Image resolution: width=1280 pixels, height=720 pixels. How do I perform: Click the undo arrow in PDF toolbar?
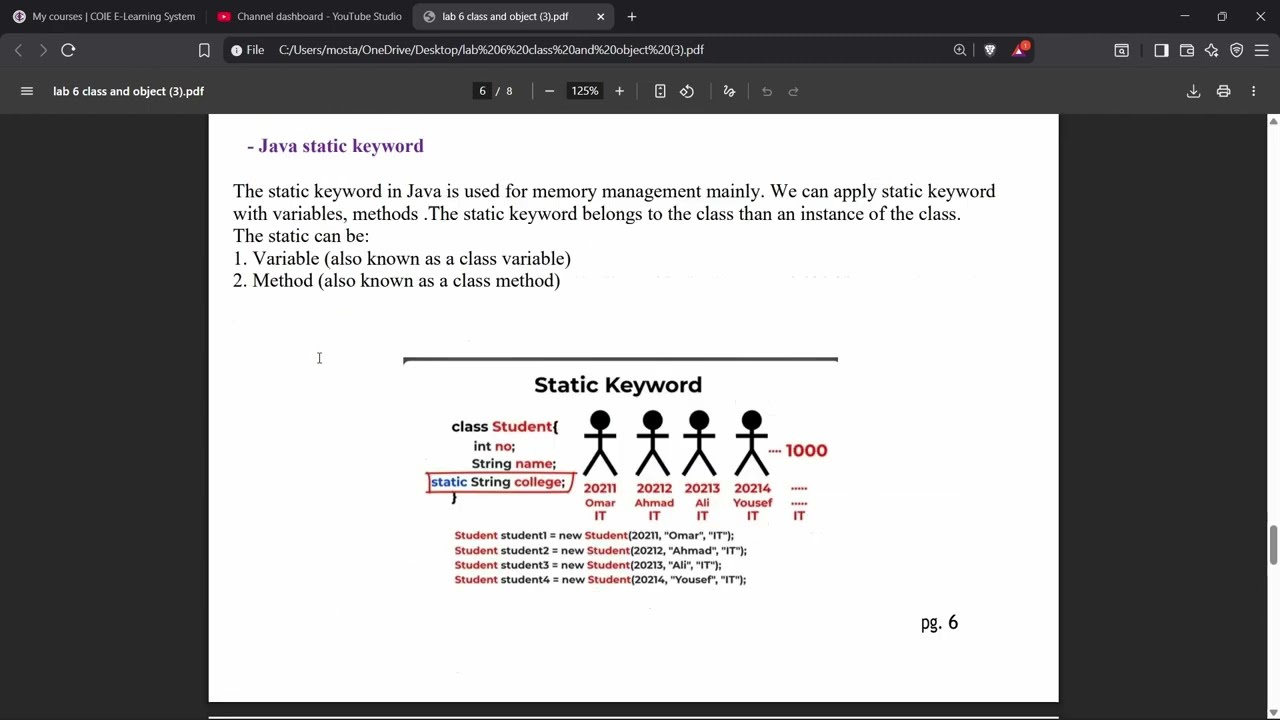pyautogui.click(x=767, y=91)
